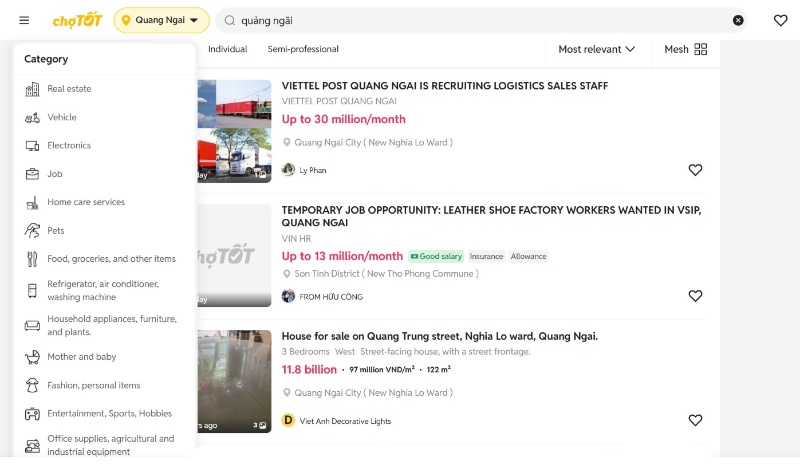Viewport: 800px width, 476px height.
Task: Click the sofa furniture icon
Action: click(32, 325)
